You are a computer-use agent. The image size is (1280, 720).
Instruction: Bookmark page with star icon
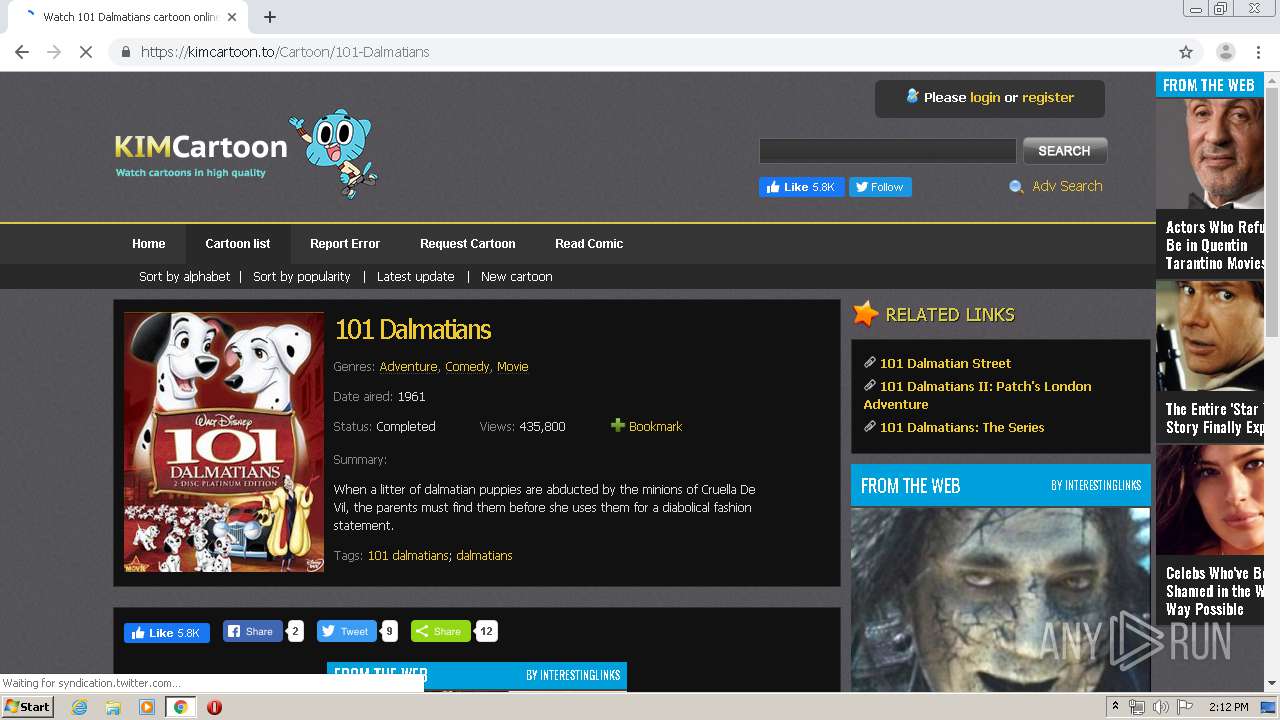tap(1186, 52)
